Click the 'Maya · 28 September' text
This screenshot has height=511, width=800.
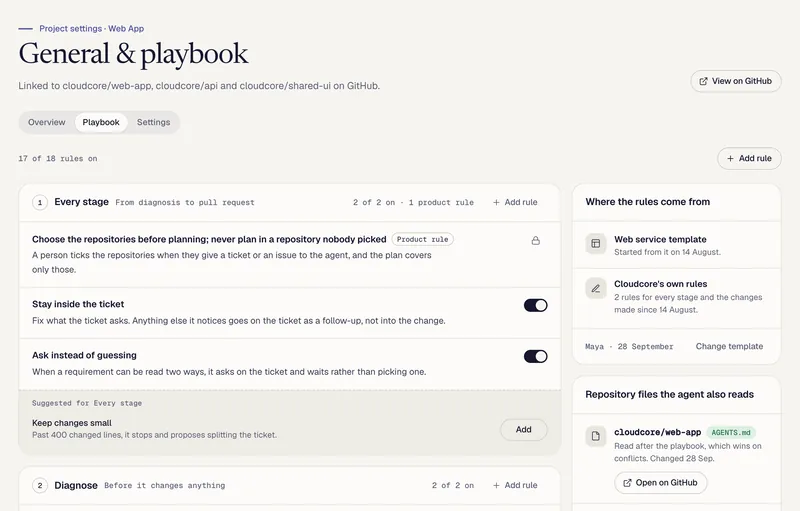click(629, 347)
